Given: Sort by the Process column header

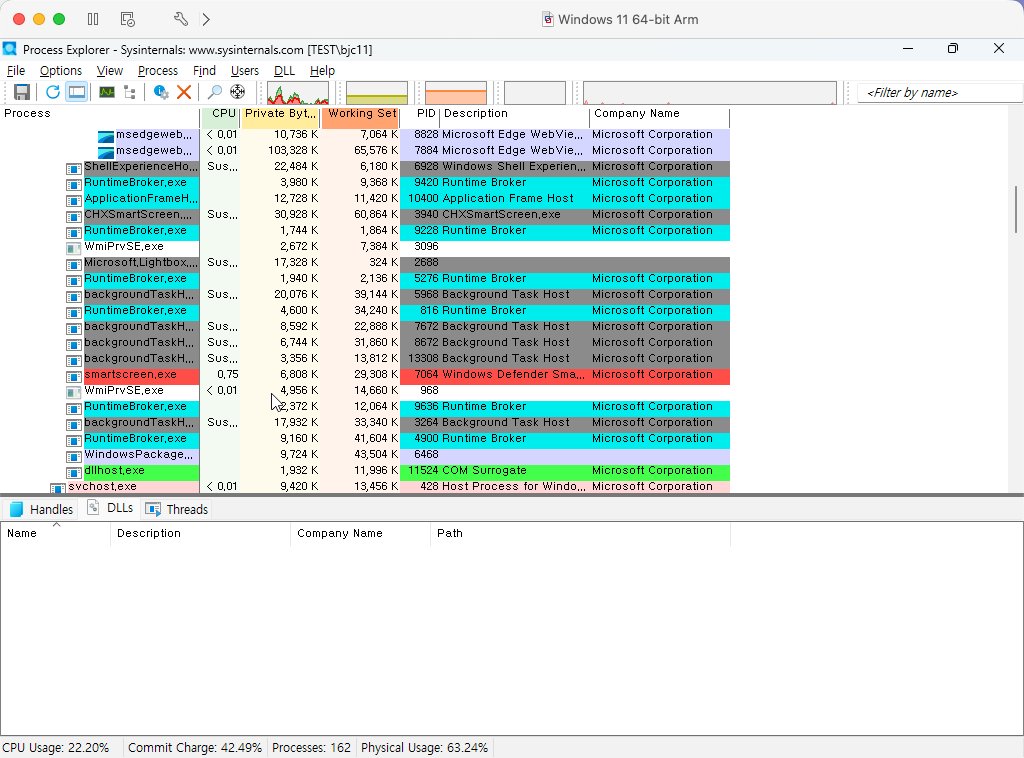Looking at the screenshot, I should tap(100, 114).
